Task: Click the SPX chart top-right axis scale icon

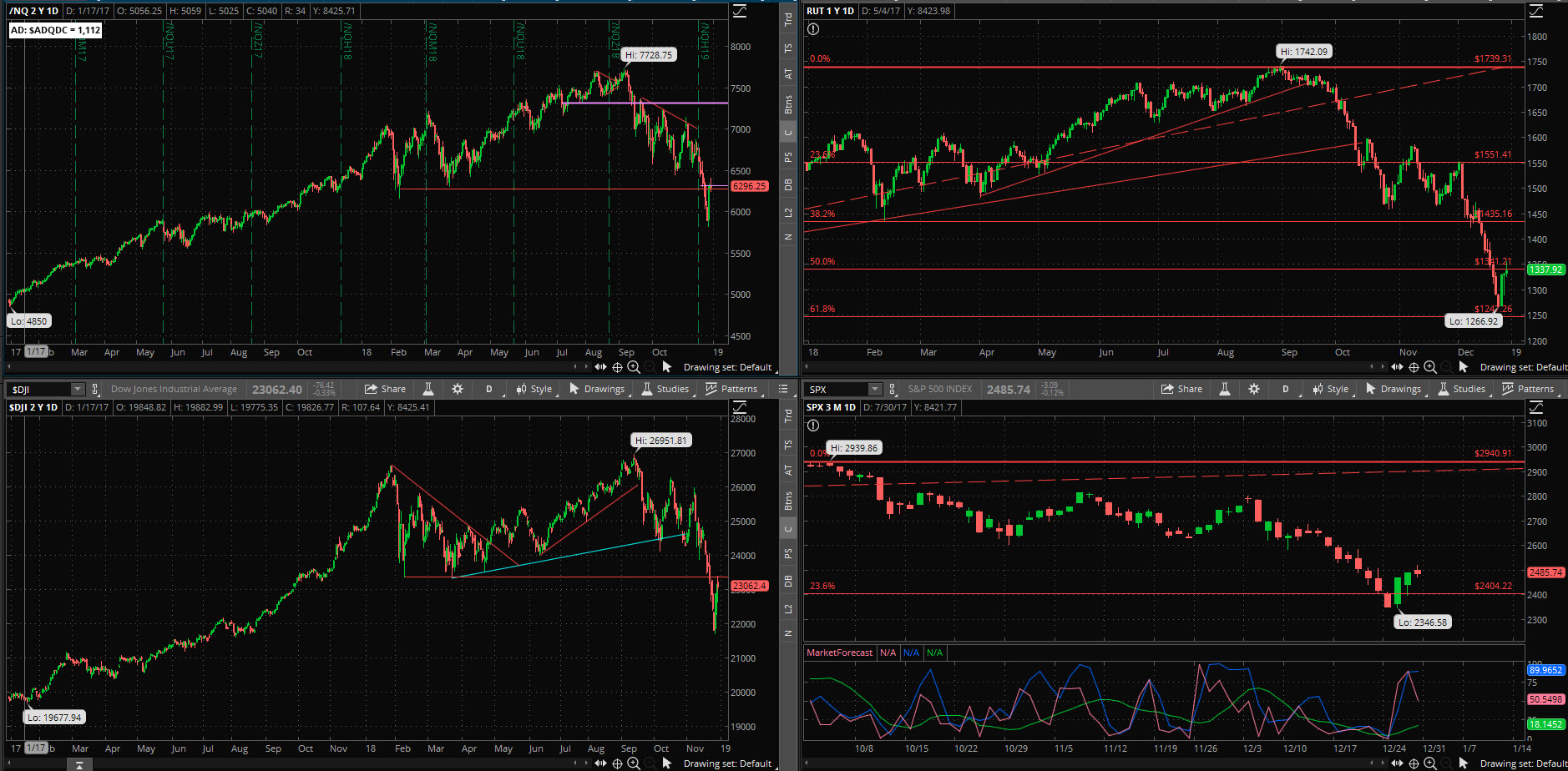Action: [1536, 407]
